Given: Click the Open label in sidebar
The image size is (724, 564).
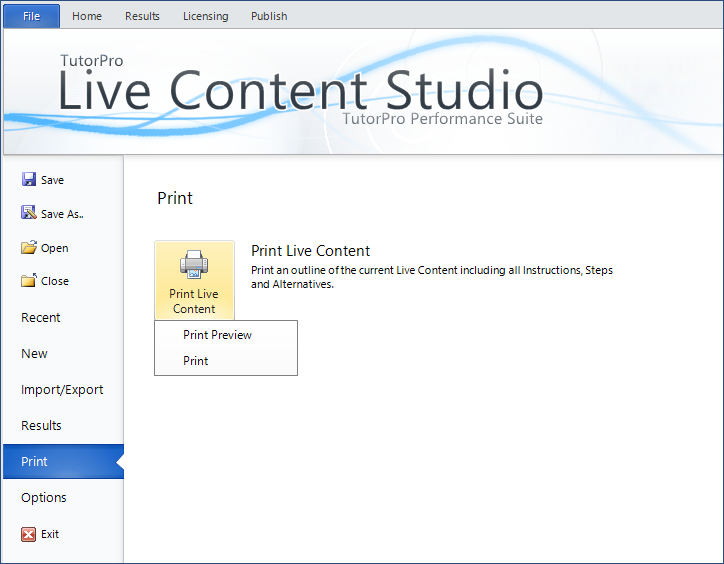Looking at the screenshot, I should pos(54,249).
